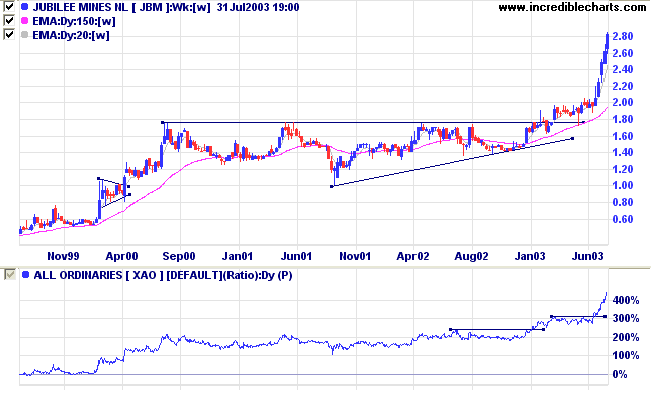651x395 pixels.
Task: Toggle the All Ordinaries ratio checkbox
Action: [x=10, y=274]
